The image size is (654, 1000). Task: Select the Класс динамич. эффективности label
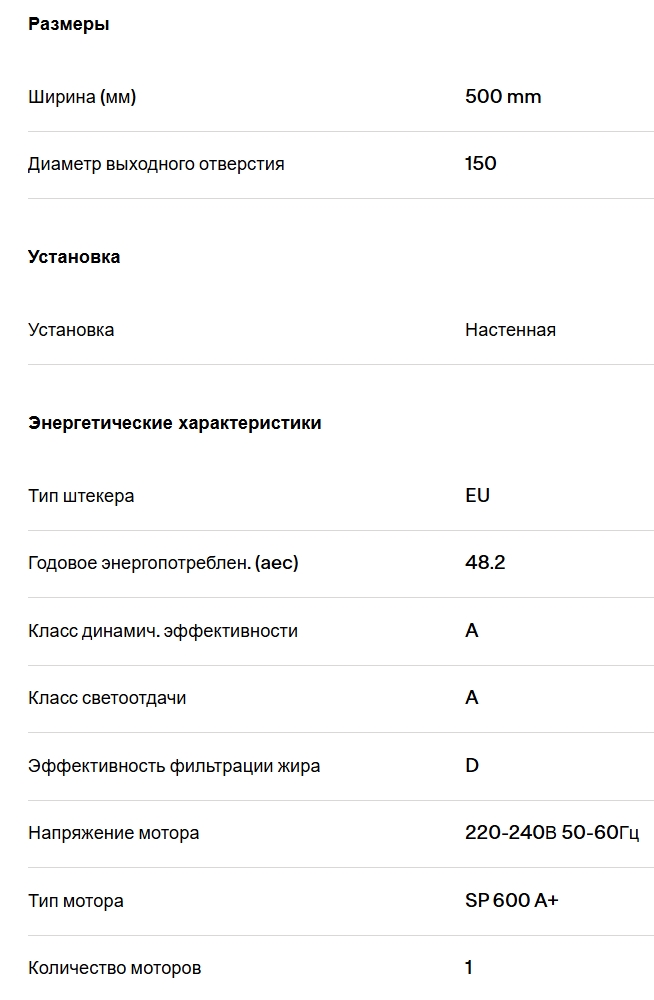point(163,631)
